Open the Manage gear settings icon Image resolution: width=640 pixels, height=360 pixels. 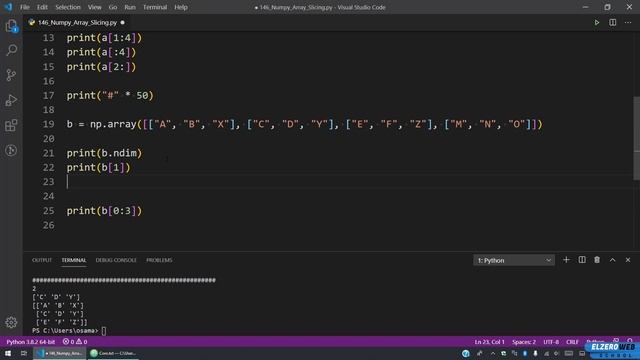pos(11,322)
